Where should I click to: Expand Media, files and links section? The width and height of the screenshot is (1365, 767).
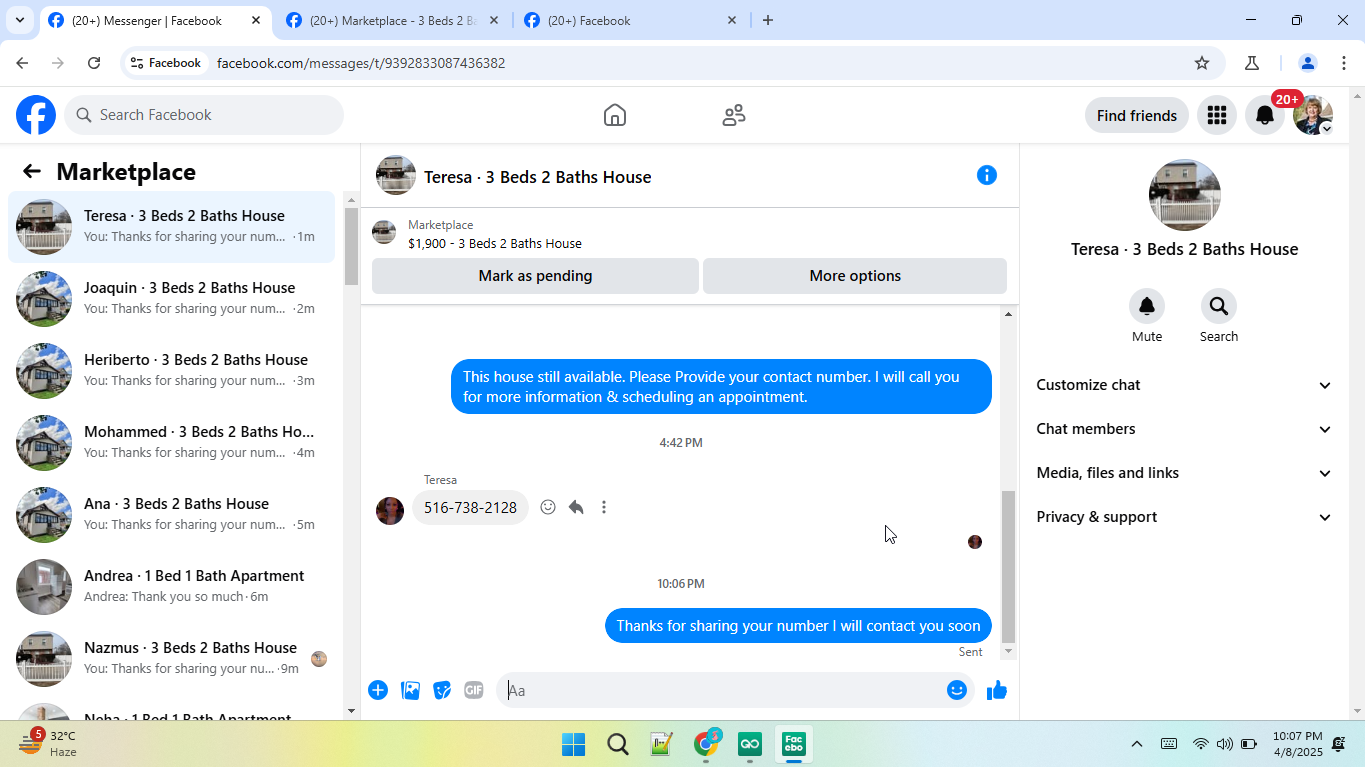point(1185,473)
